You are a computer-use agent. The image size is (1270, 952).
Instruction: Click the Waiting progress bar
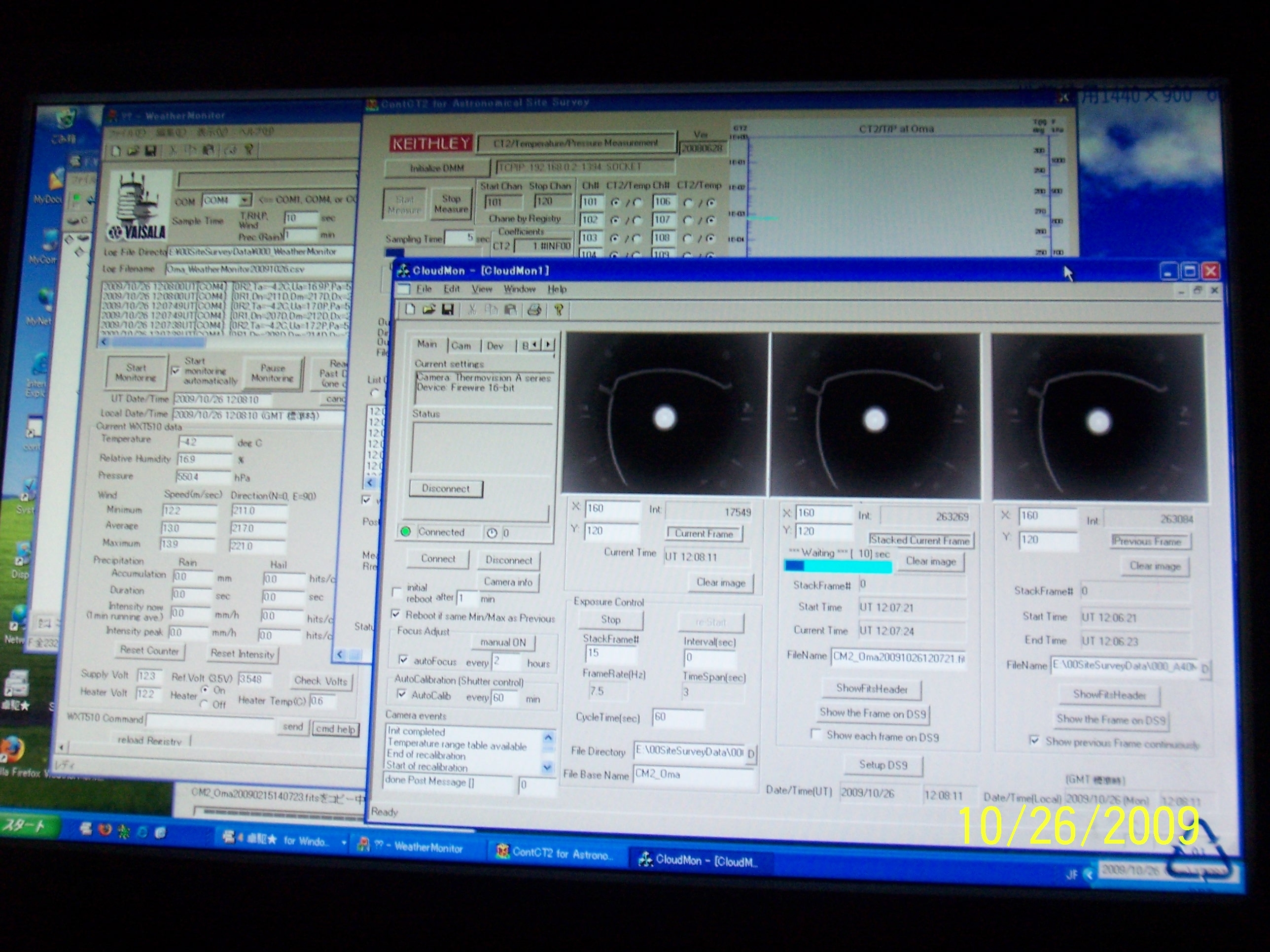[x=838, y=567]
